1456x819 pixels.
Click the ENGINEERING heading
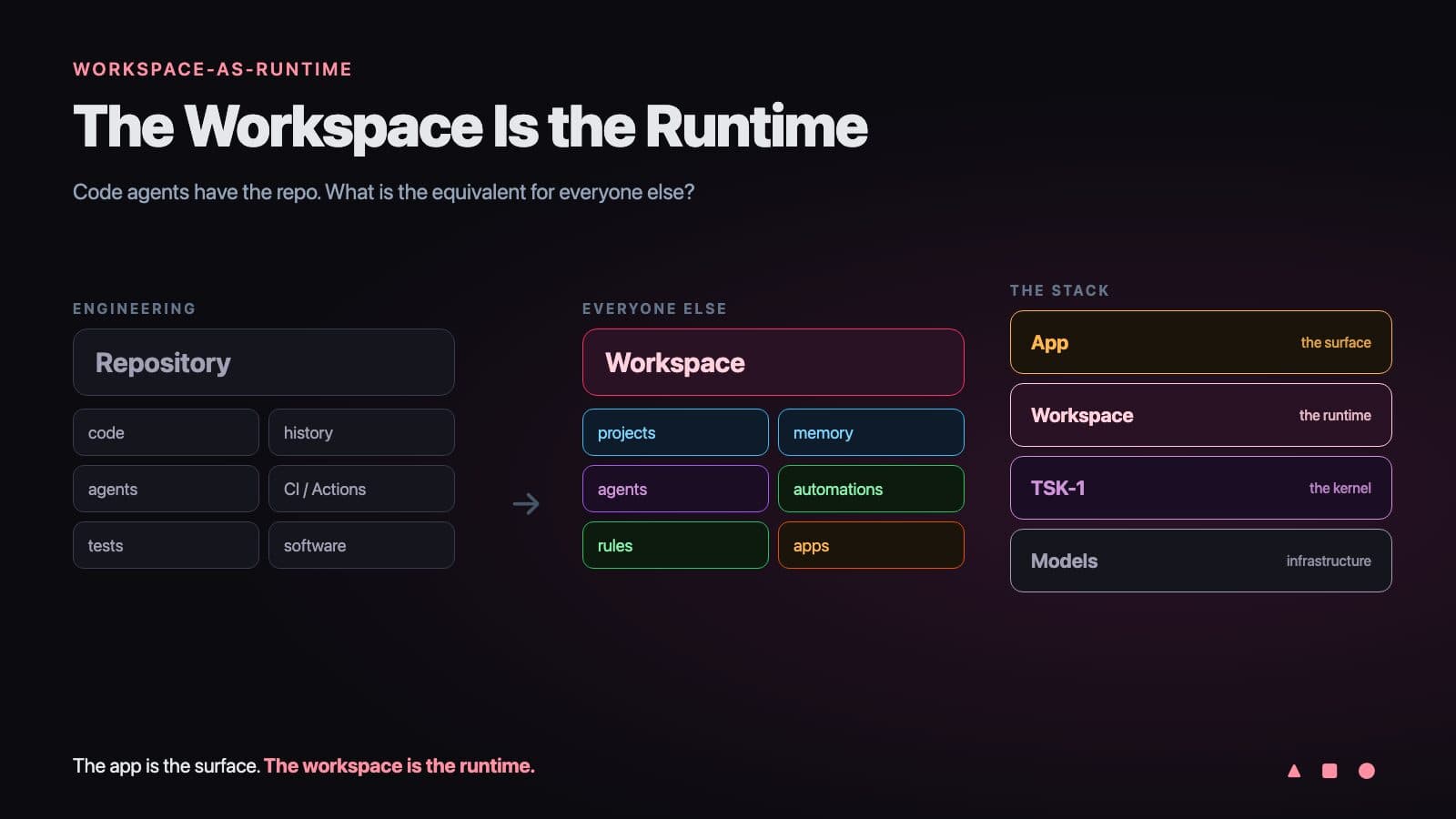click(134, 308)
